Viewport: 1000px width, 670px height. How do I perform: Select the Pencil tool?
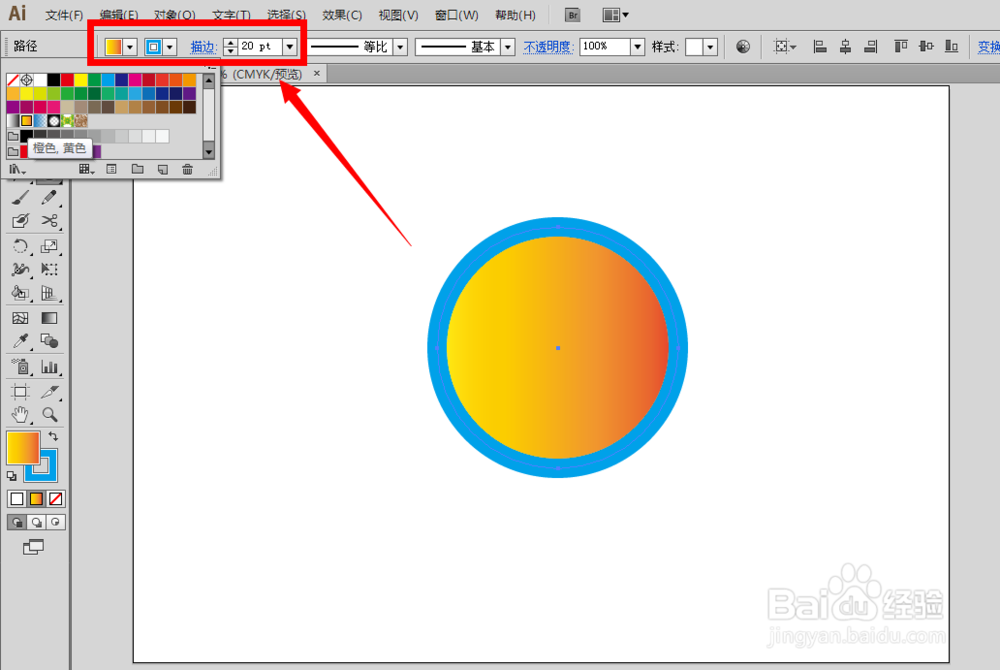pyautogui.click(x=49, y=197)
